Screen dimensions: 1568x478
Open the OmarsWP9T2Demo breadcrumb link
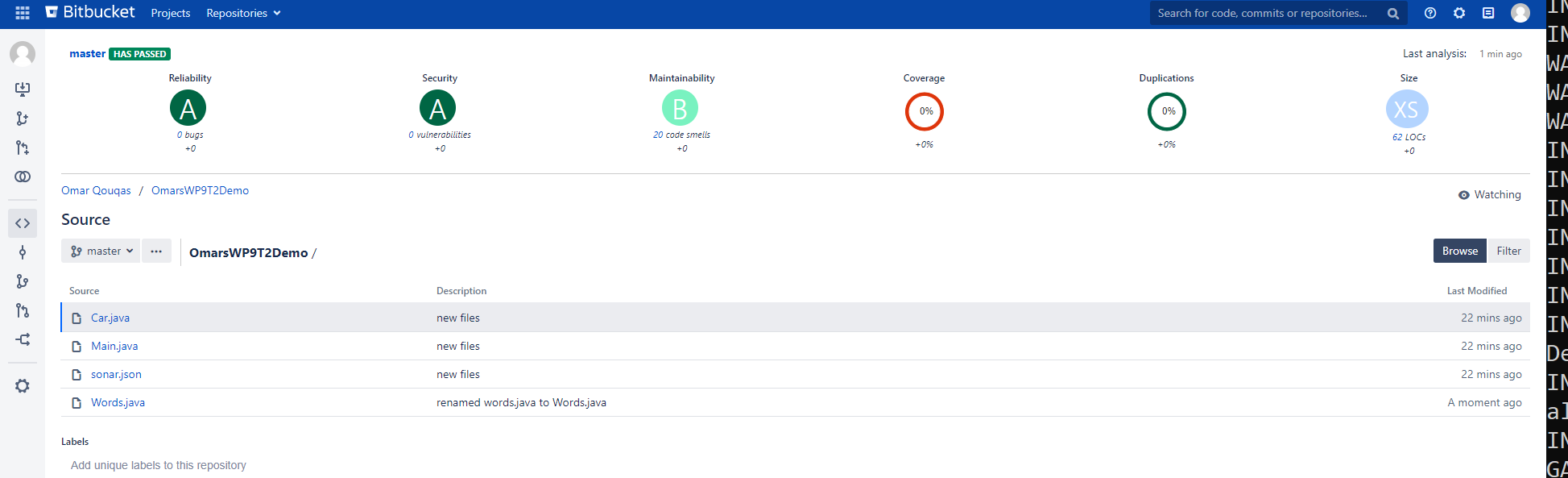pyautogui.click(x=200, y=190)
